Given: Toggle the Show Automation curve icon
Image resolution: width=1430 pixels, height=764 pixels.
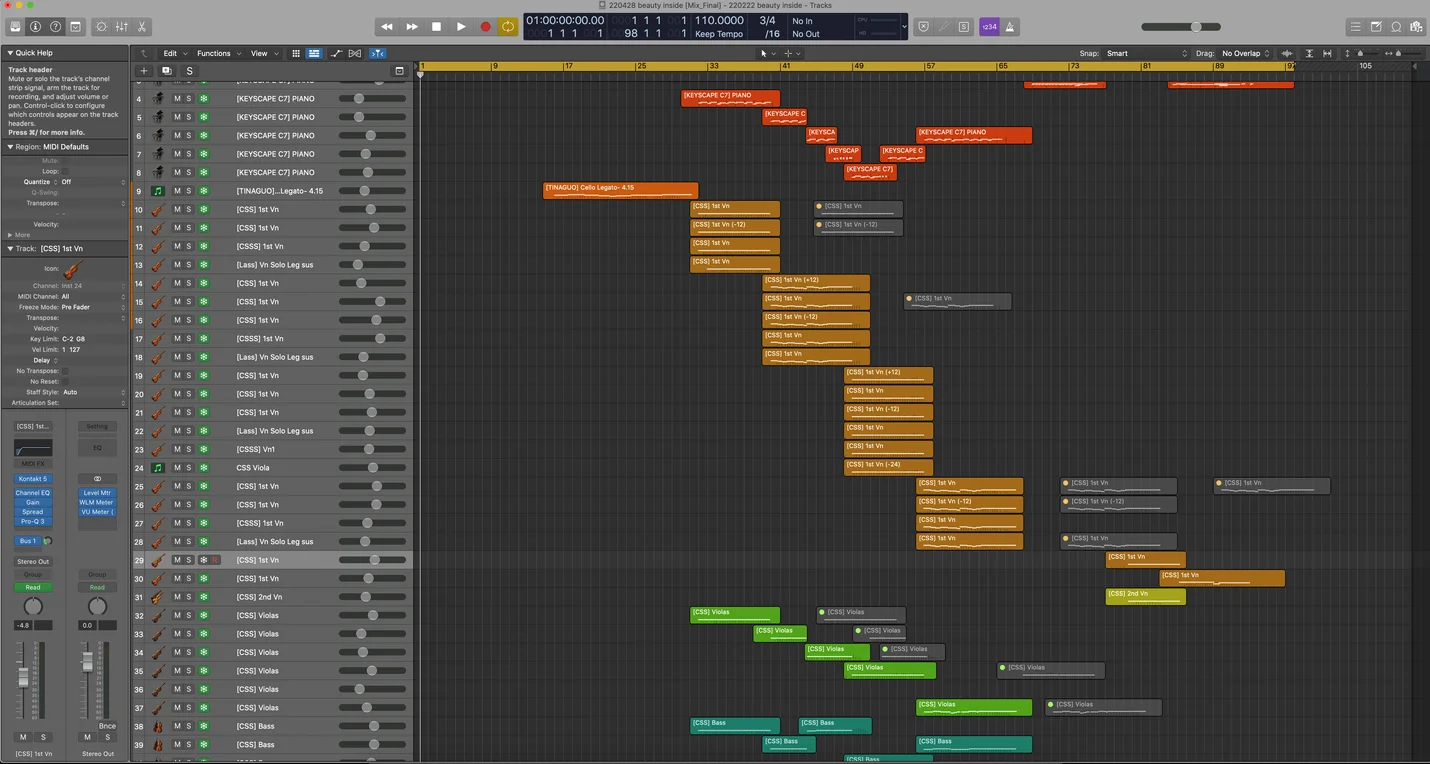Looking at the screenshot, I should 336,53.
